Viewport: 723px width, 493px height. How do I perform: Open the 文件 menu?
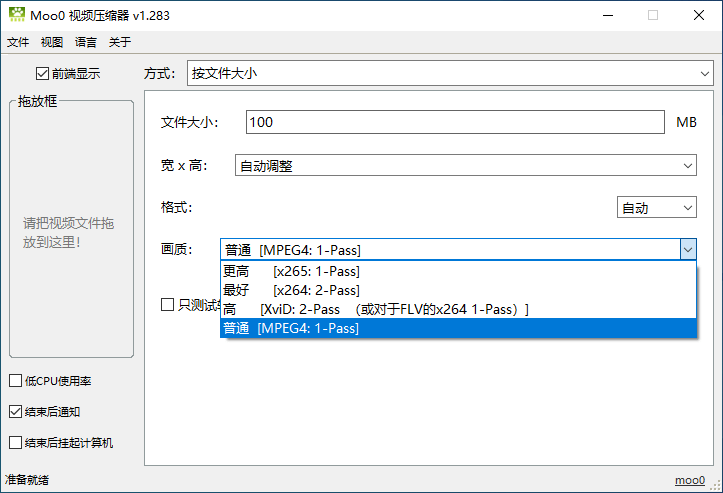pos(18,42)
